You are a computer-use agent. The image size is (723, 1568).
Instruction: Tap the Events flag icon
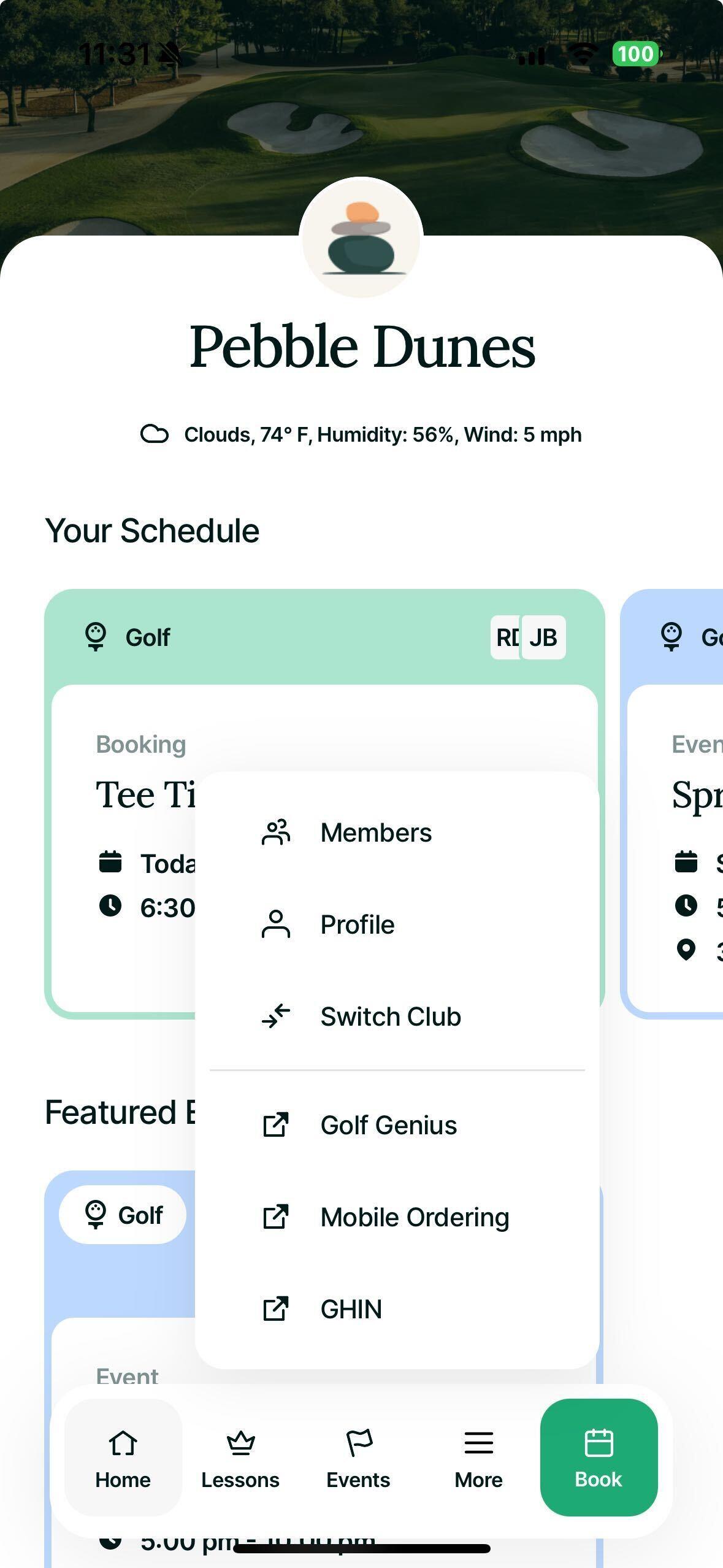[x=359, y=1443]
